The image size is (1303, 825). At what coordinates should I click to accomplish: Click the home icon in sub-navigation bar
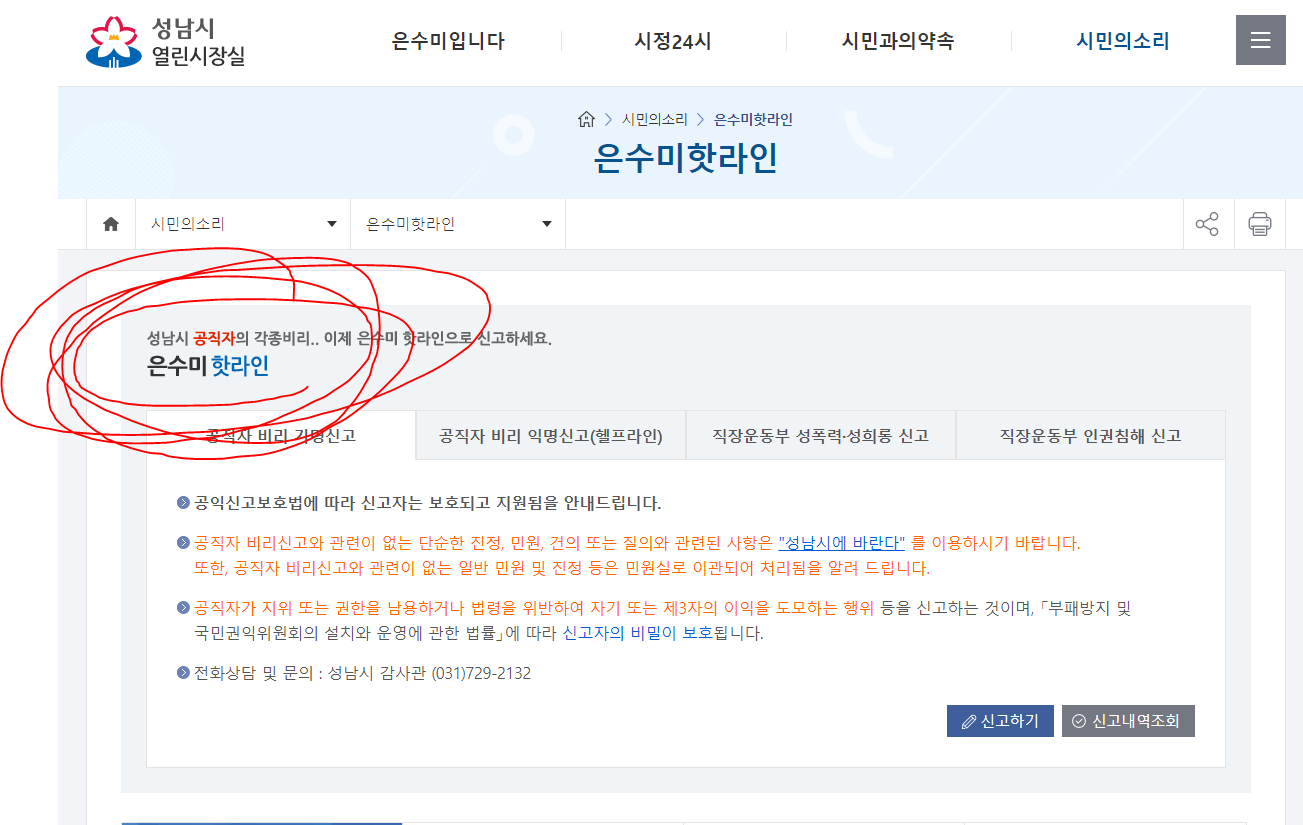(111, 224)
